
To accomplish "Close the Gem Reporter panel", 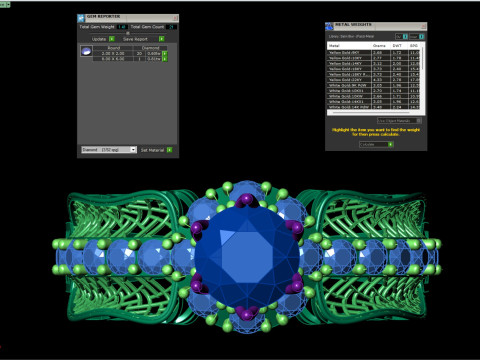I will click(x=175, y=18).
